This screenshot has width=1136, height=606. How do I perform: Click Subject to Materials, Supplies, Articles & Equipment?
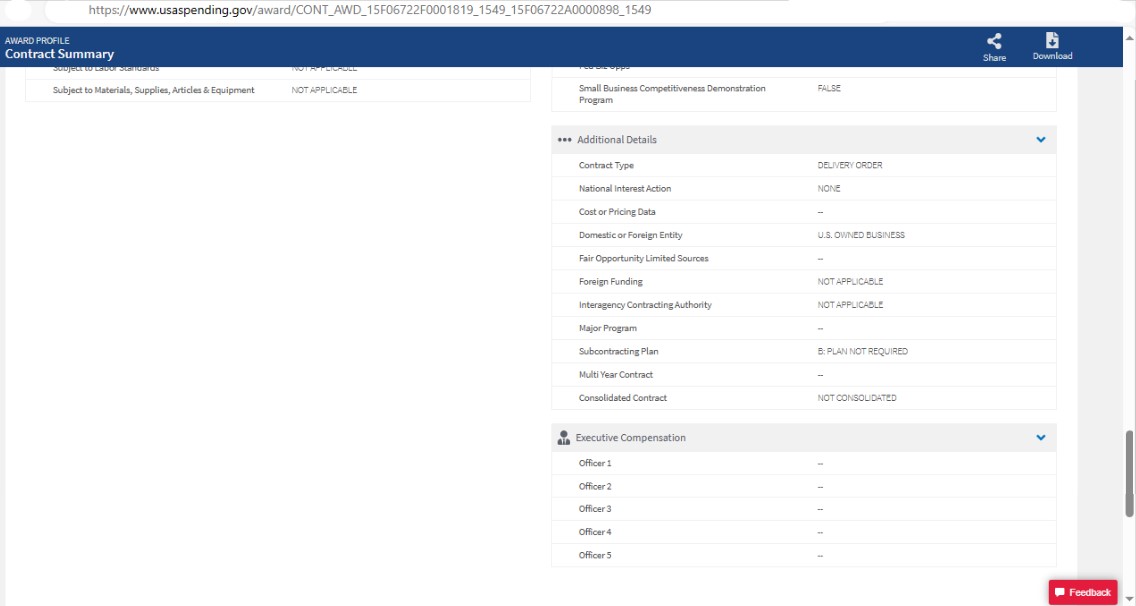click(154, 90)
